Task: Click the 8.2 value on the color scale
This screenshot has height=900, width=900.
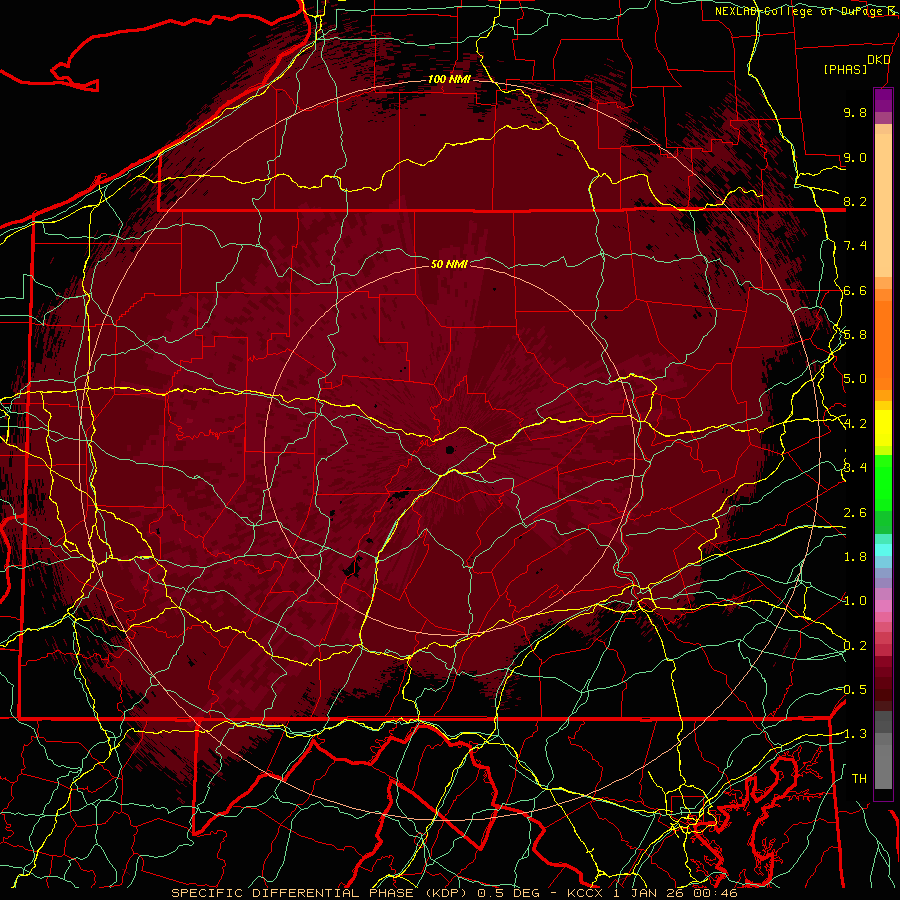Action: tap(855, 201)
